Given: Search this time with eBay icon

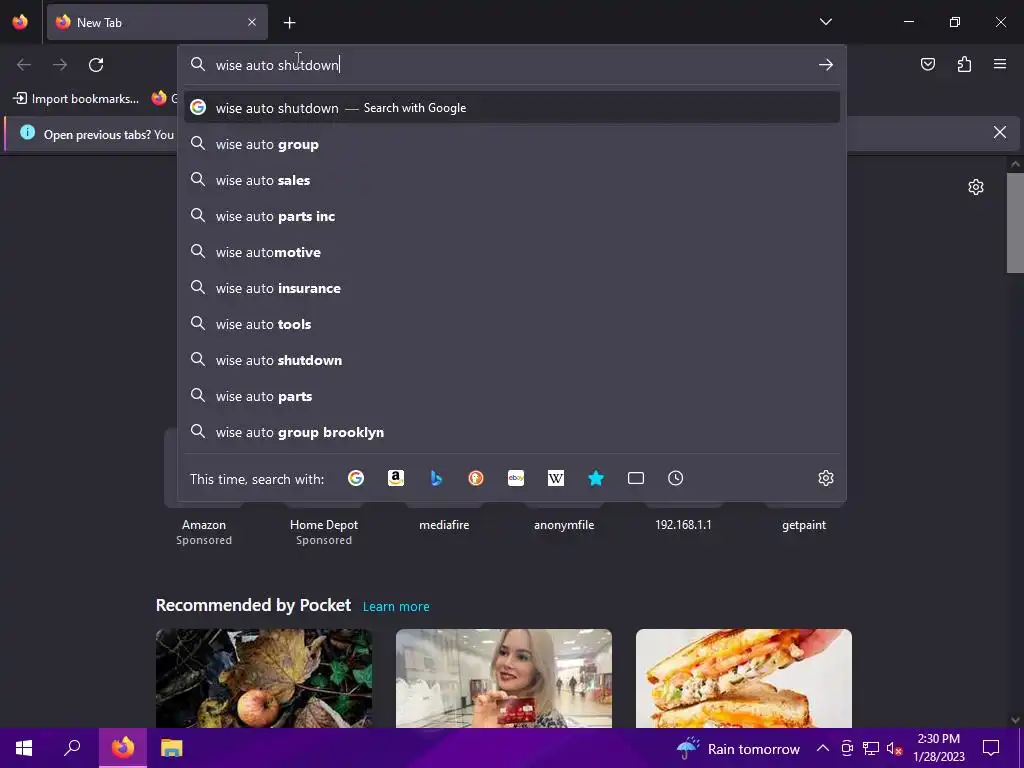Looking at the screenshot, I should pyautogui.click(x=516, y=478).
